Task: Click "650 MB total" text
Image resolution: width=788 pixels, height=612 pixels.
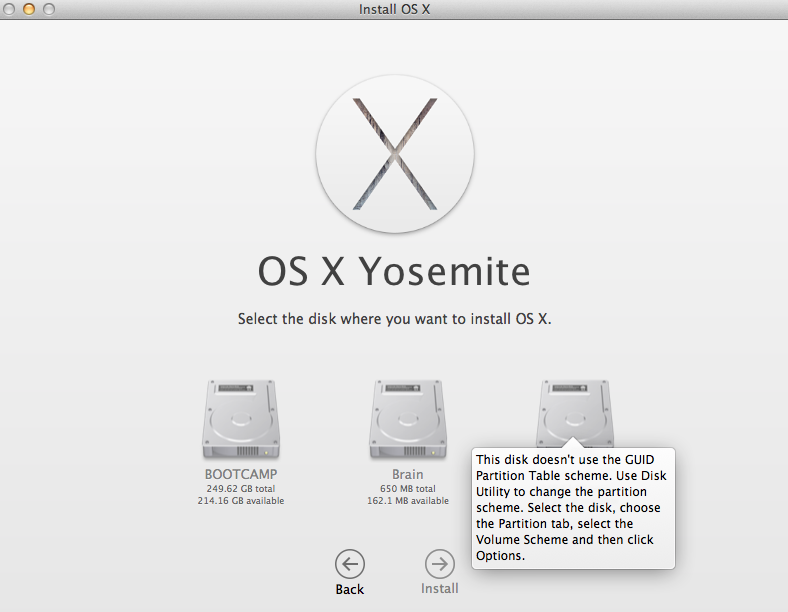Action: [408, 488]
